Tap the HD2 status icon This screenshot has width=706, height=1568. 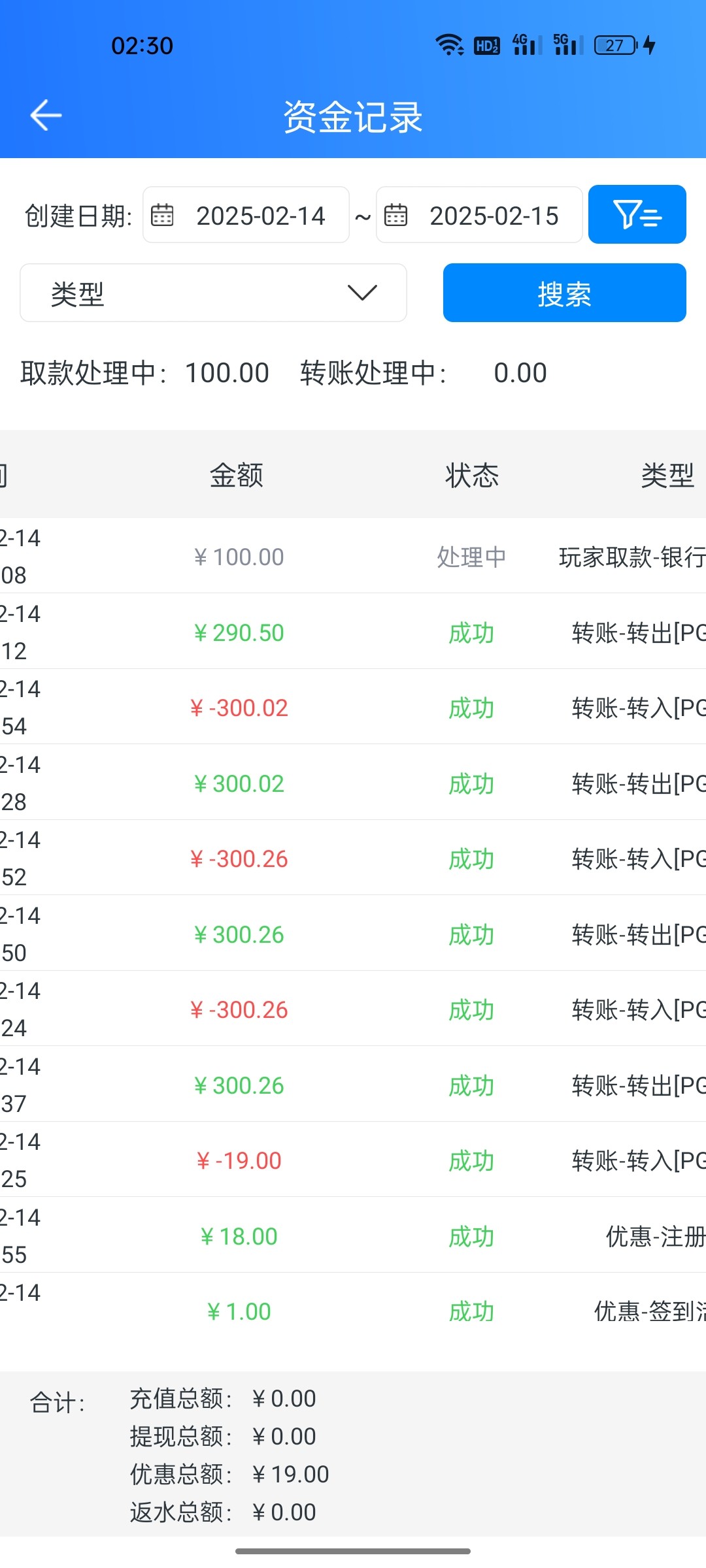coord(487,45)
